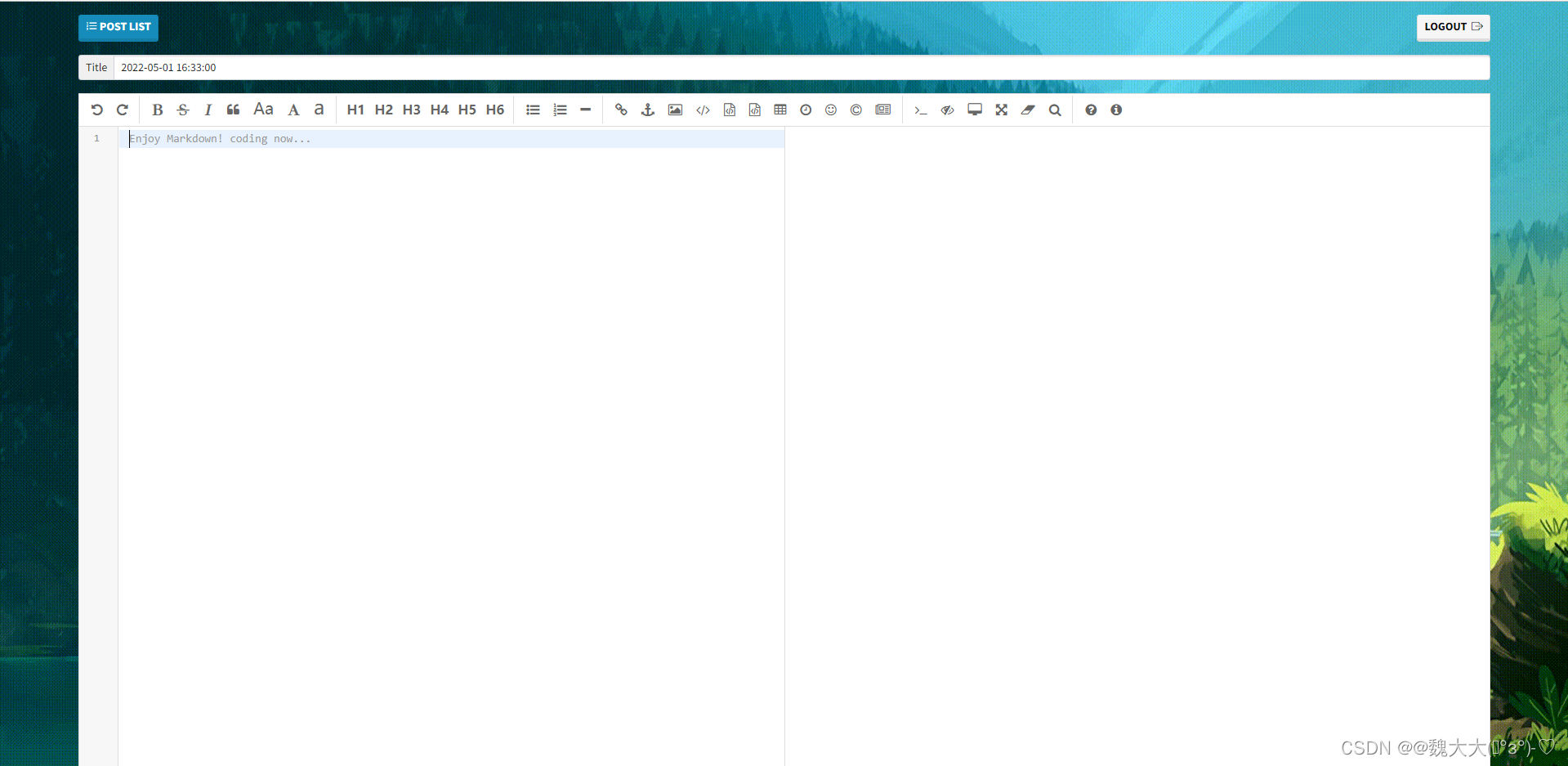Open the about info dialog
This screenshot has height=766, width=1568.
(1116, 110)
